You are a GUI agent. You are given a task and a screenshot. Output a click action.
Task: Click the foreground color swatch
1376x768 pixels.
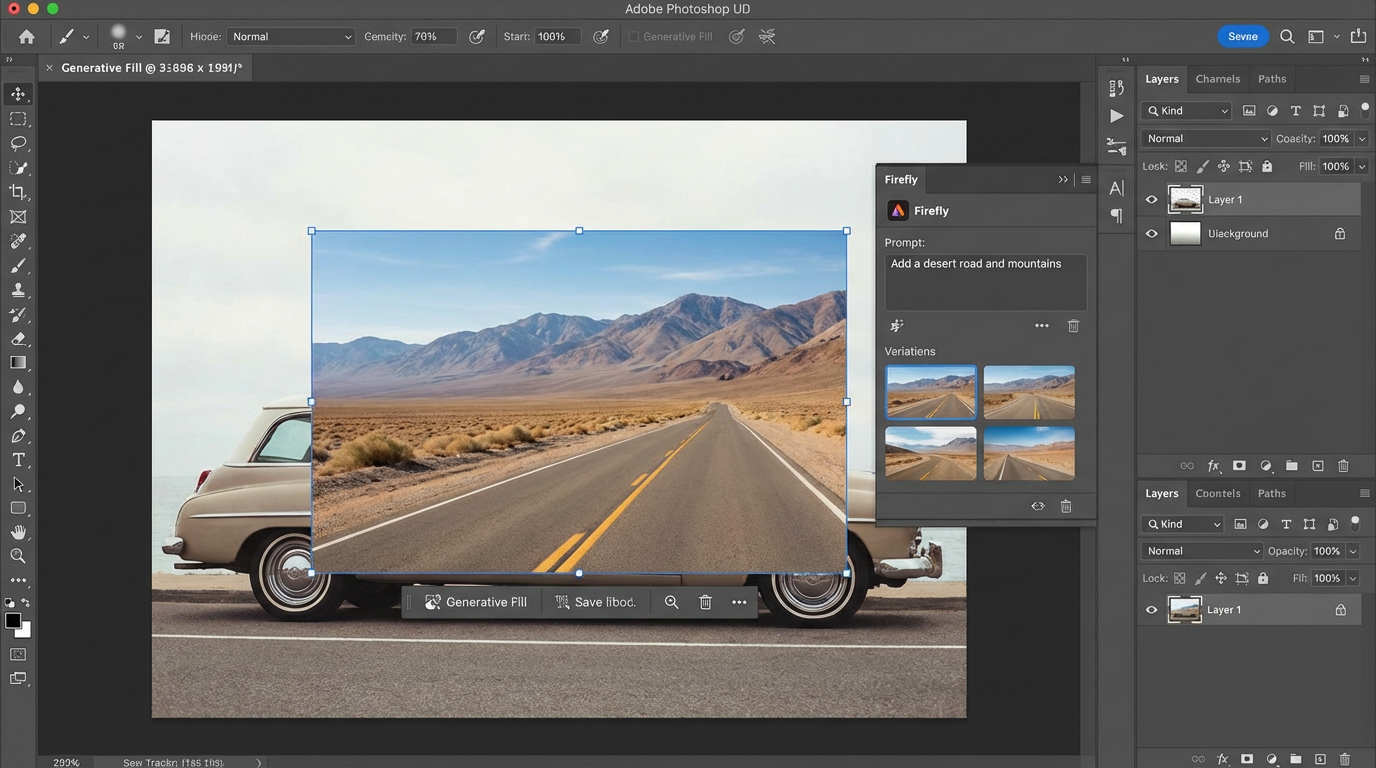[x=13, y=621]
